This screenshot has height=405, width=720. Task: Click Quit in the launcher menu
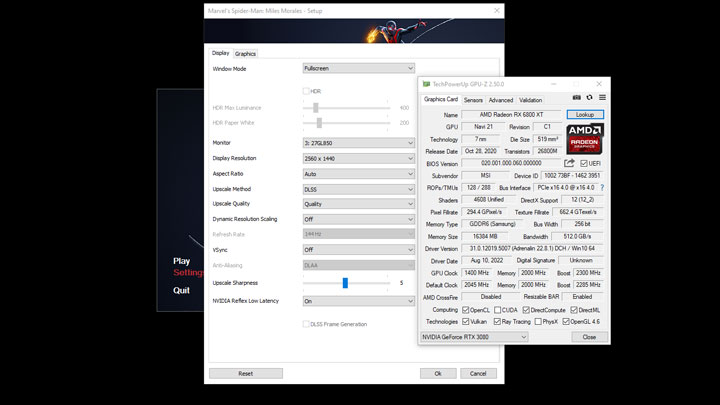point(181,290)
